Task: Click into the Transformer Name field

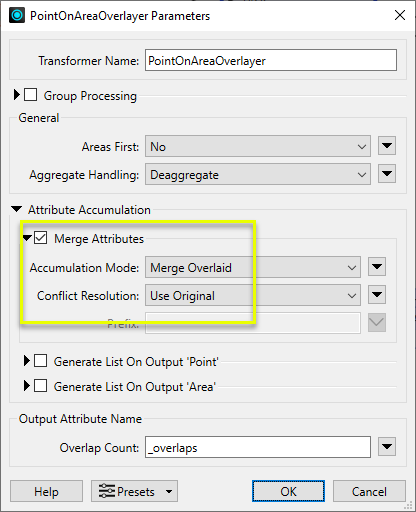Action: 271,60
